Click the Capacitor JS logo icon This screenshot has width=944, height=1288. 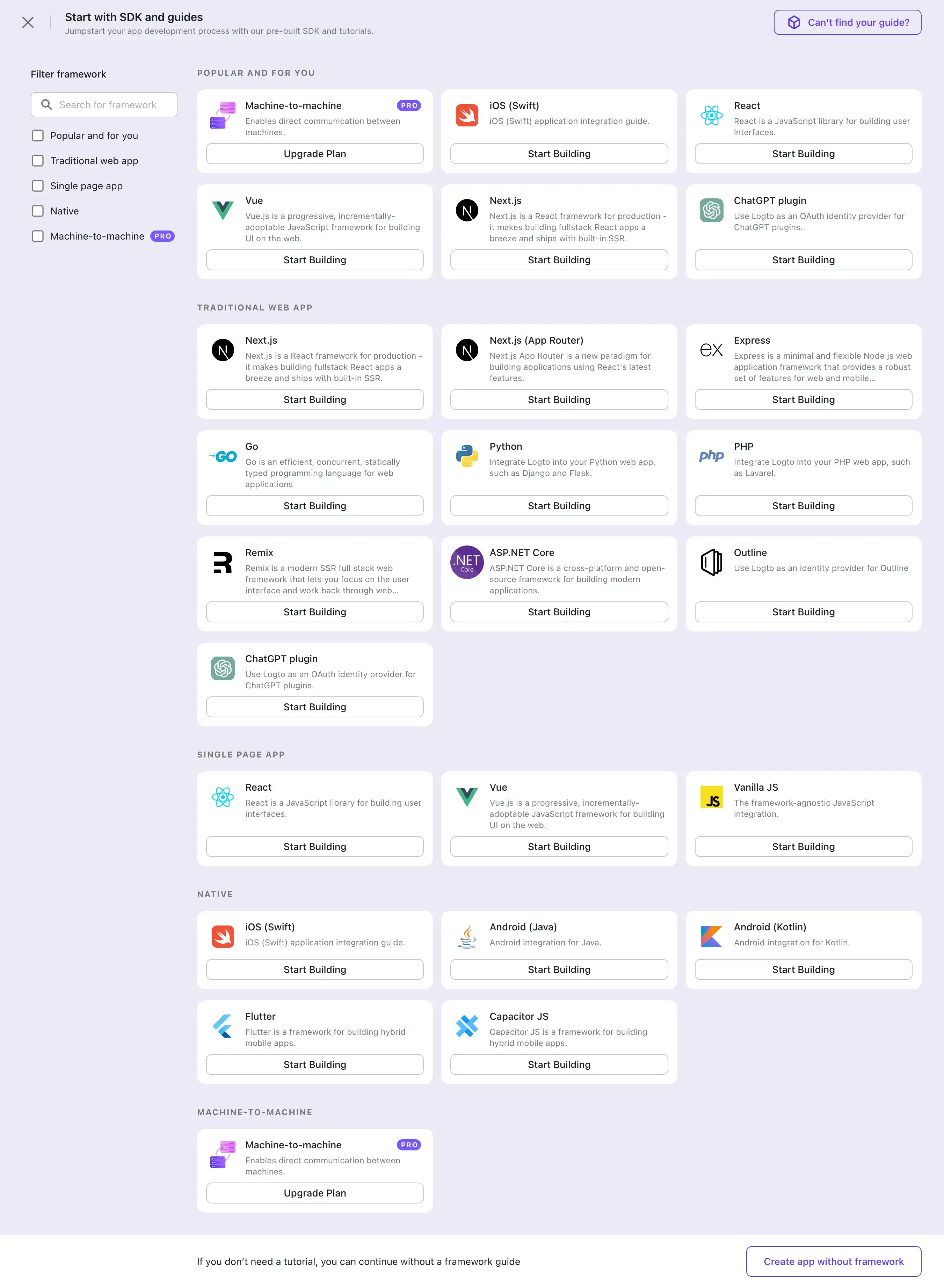[x=467, y=1026]
